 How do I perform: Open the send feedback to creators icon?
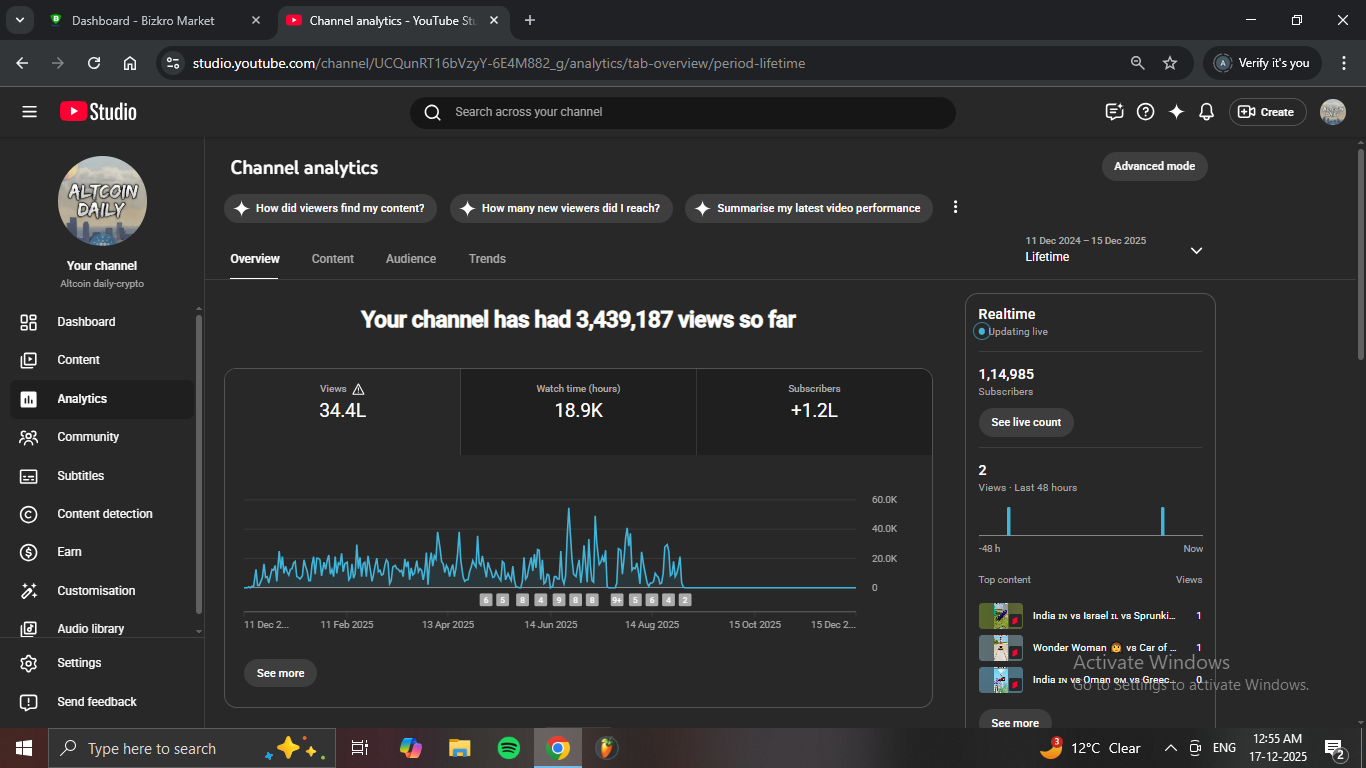[1114, 112]
